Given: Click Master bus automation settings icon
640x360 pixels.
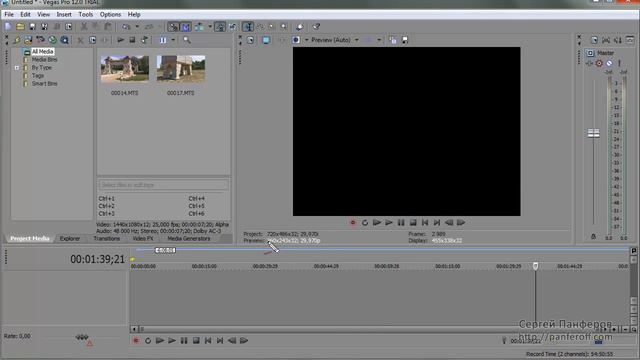Looking at the screenshot, I should coord(599,63).
